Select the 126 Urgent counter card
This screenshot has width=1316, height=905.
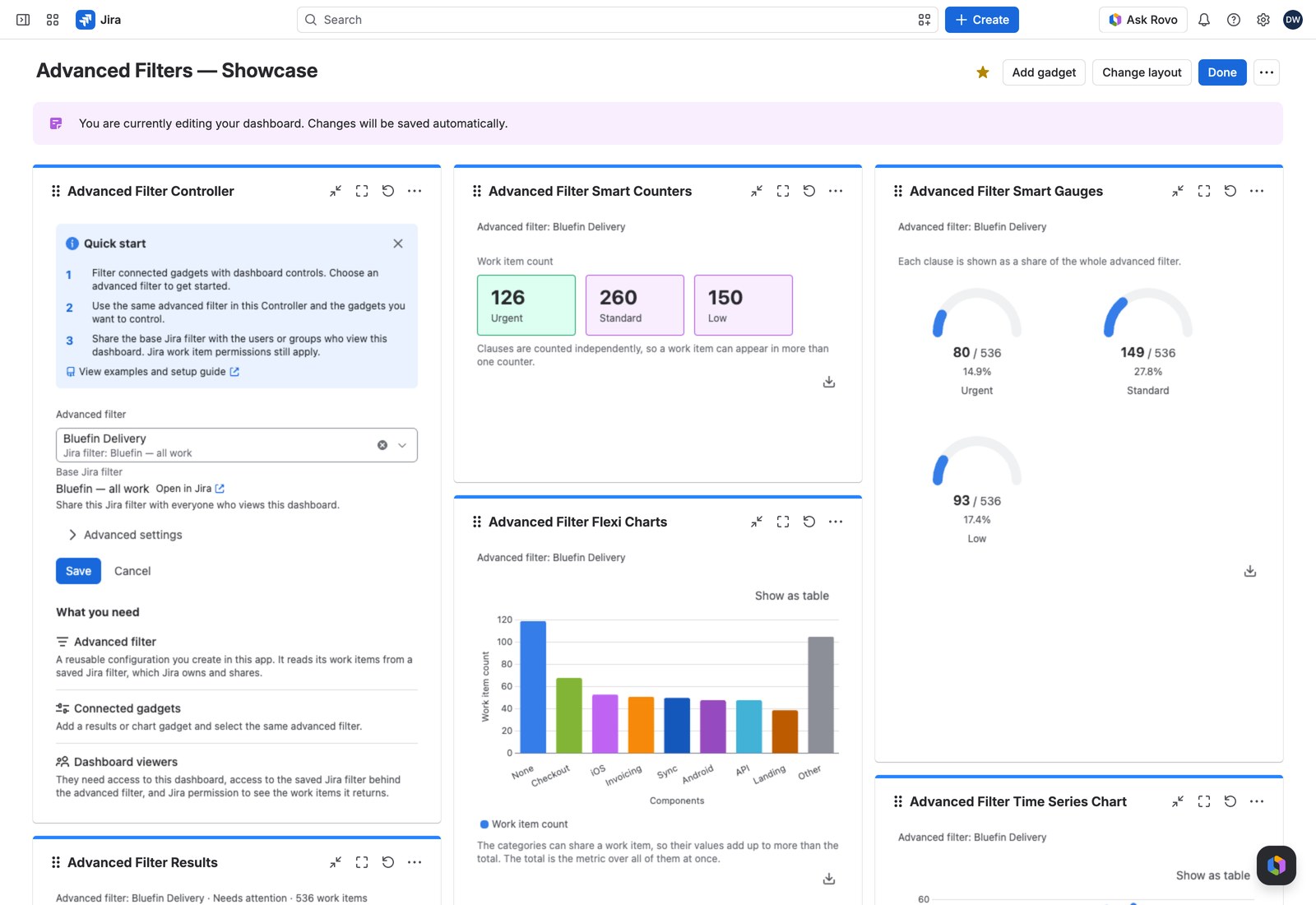(x=526, y=305)
